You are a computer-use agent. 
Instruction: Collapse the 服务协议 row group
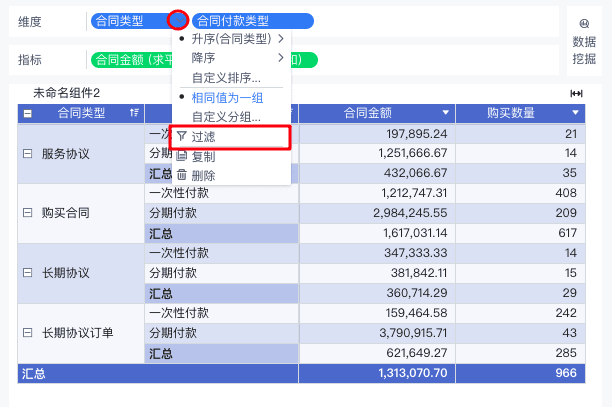pos(28,154)
